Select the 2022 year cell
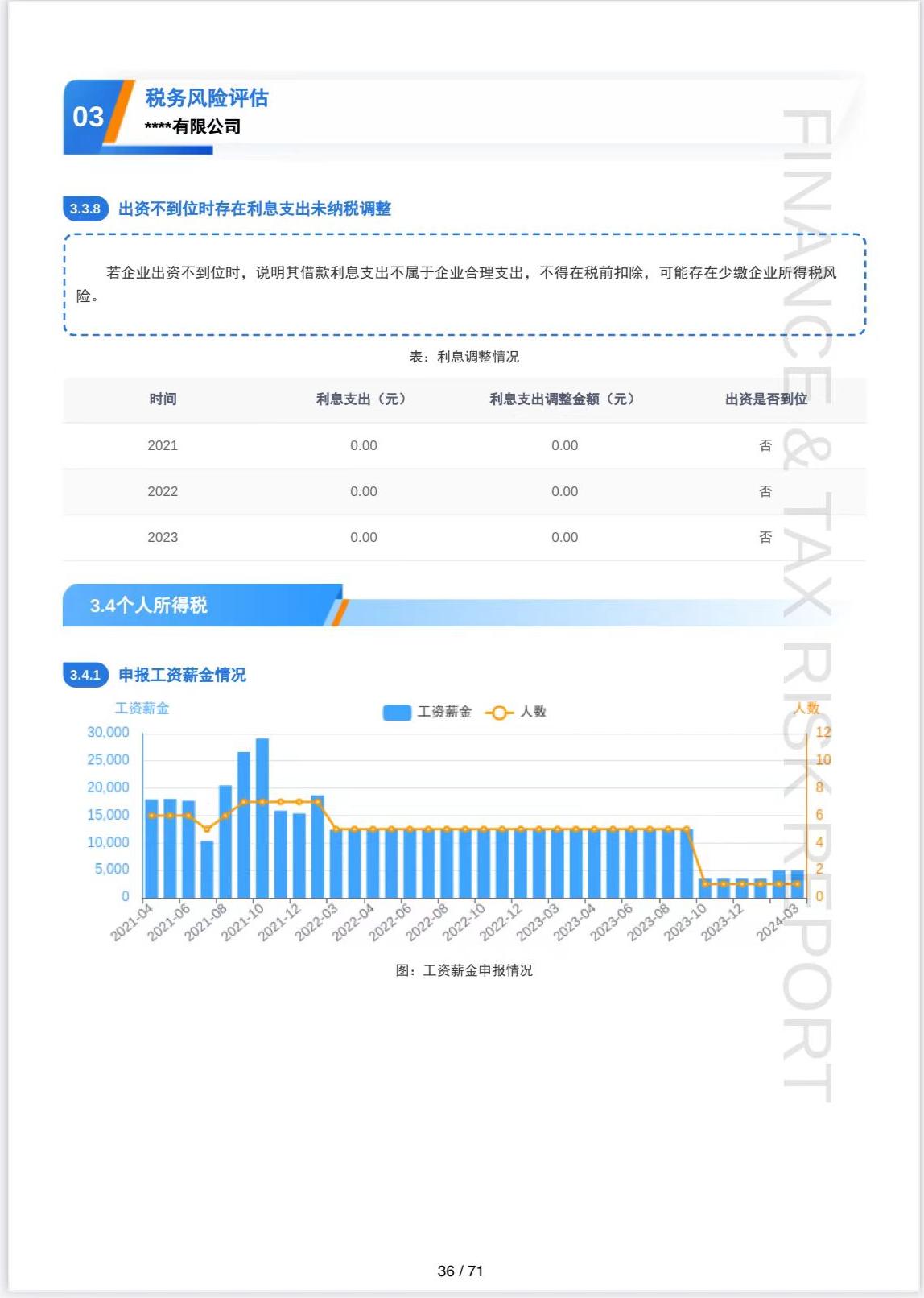This screenshot has height=1298, width=924. point(163,492)
